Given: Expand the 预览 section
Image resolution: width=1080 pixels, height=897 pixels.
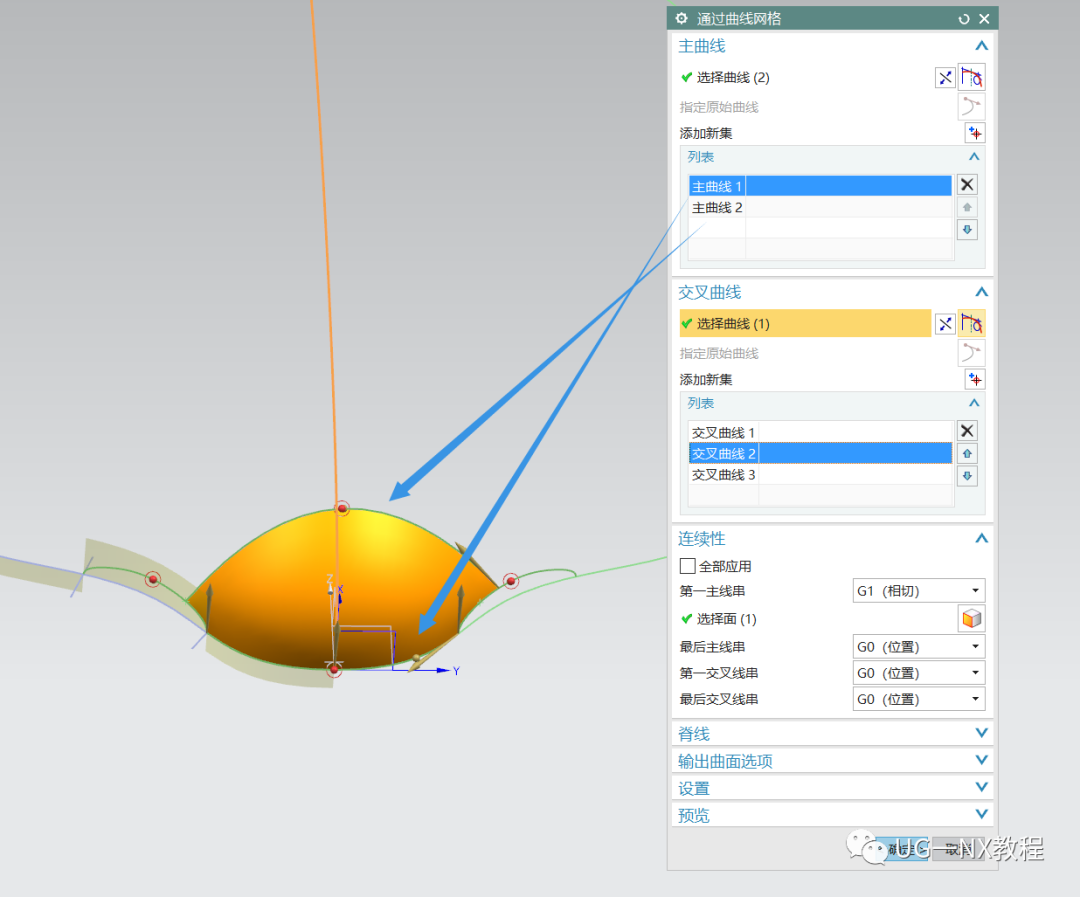Looking at the screenshot, I should click(x=982, y=814).
